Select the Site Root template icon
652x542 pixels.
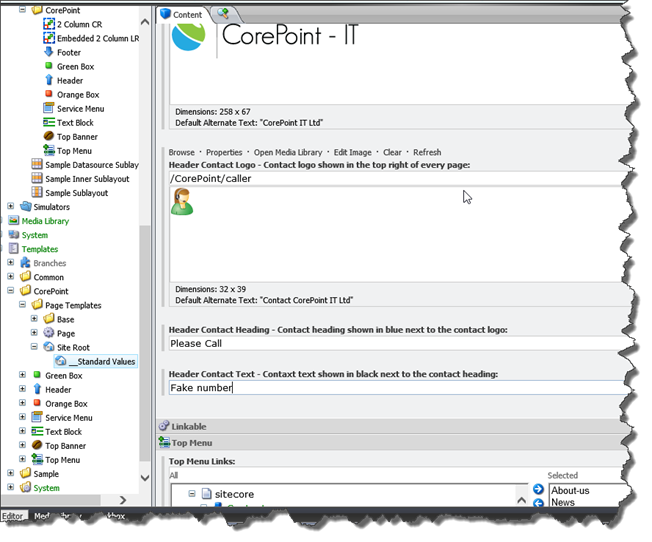coord(49,347)
